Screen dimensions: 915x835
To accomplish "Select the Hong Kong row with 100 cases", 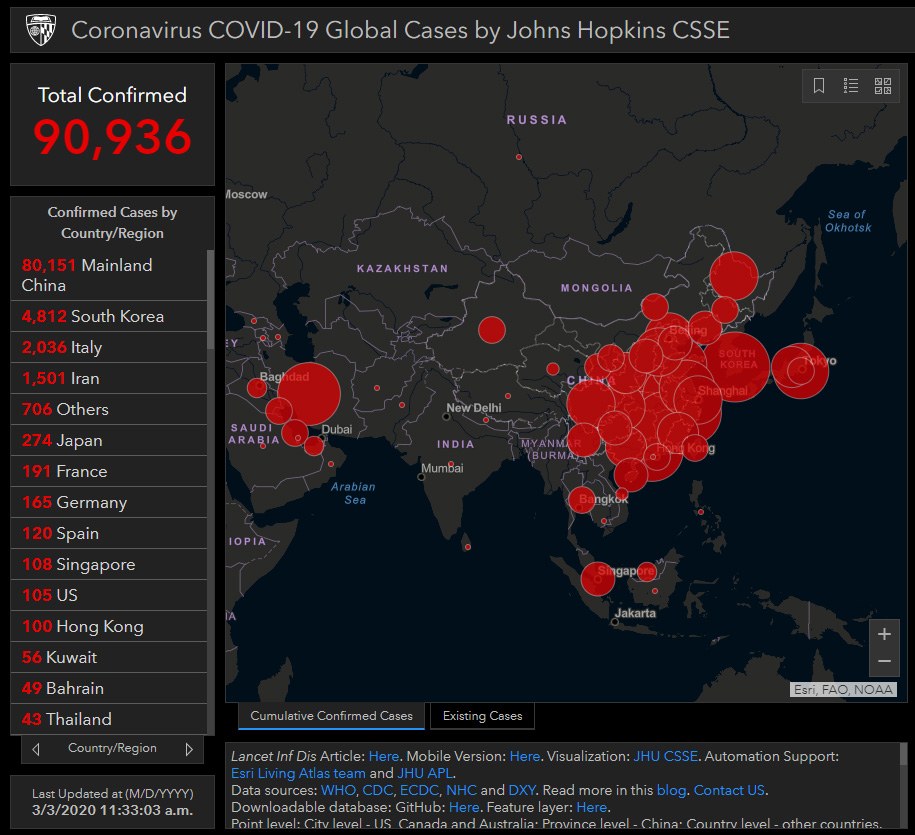I will 109,626.
